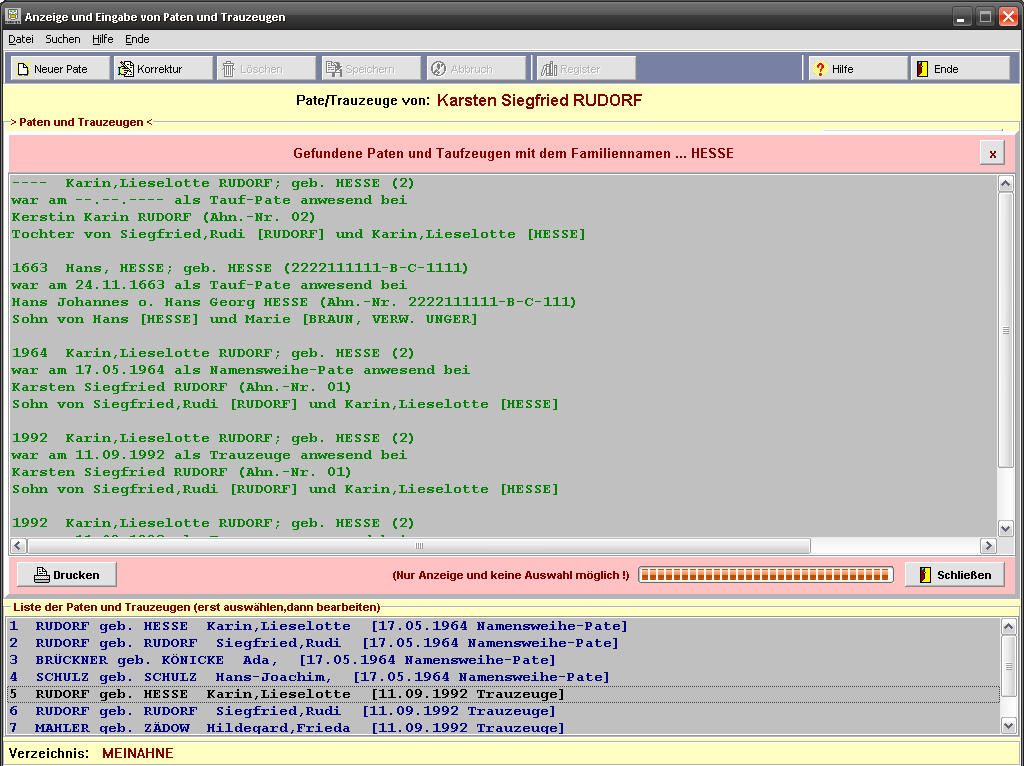The image size is (1024, 766).
Task: Open the Datei menu
Action: coord(21,39)
